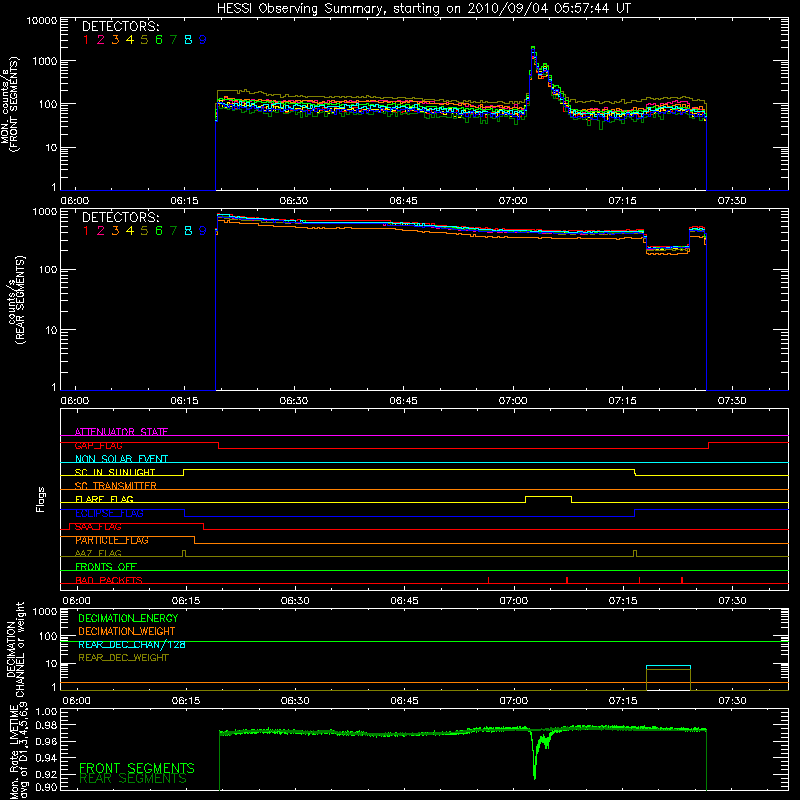Viewport: 800px width, 800px height.
Task: Select cyan detector 8 in rear segments legend
Action: pos(188,231)
